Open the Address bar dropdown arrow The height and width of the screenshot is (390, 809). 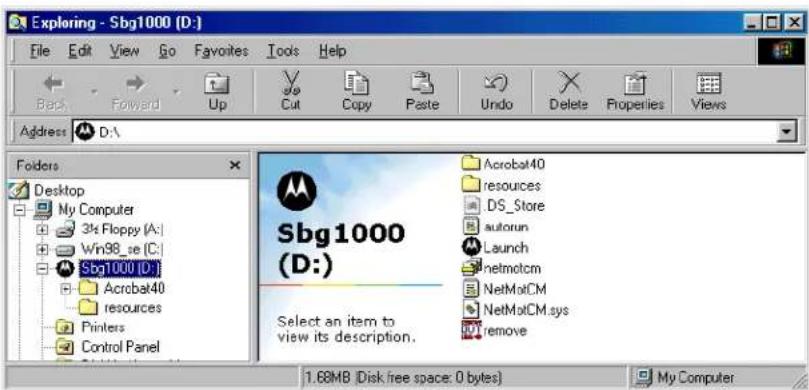pyautogui.click(x=786, y=132)
